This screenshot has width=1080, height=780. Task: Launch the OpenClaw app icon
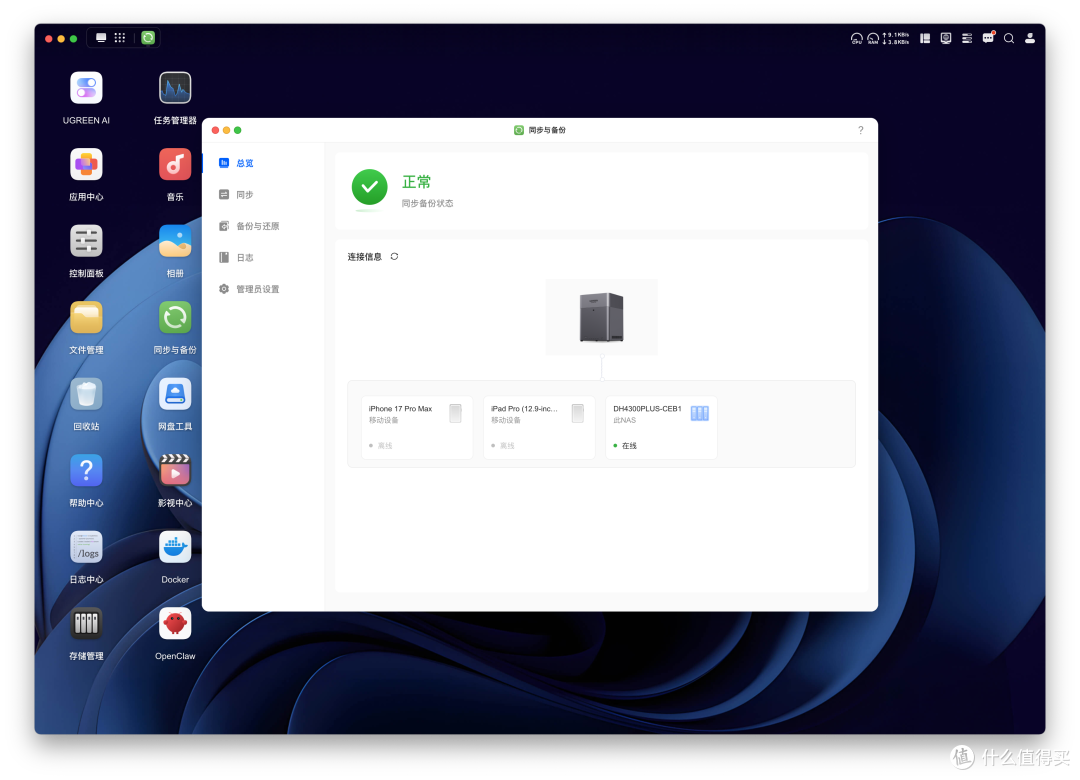(175, 624)
